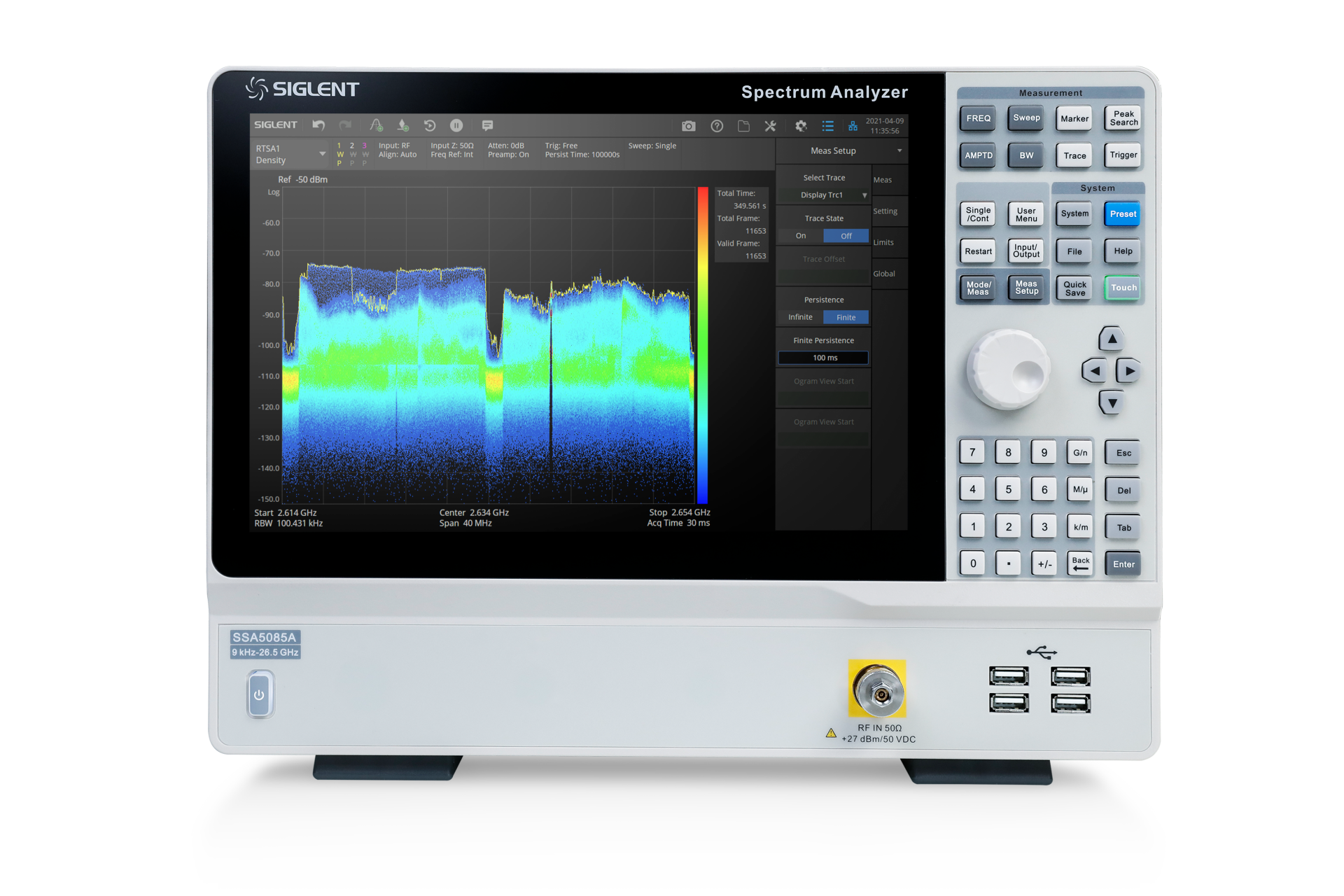
Task: Click the restart sweep circular arrow icon
Action: click(430, 125)
